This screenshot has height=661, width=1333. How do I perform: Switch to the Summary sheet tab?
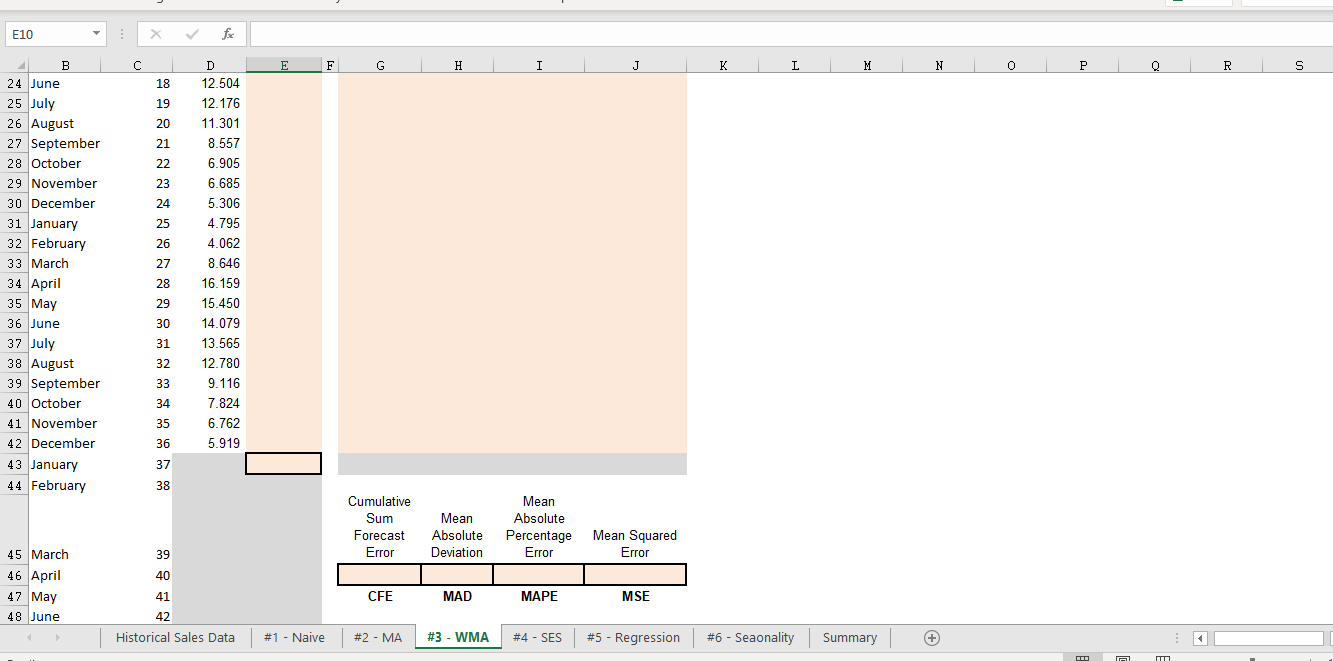coord(849,637)
